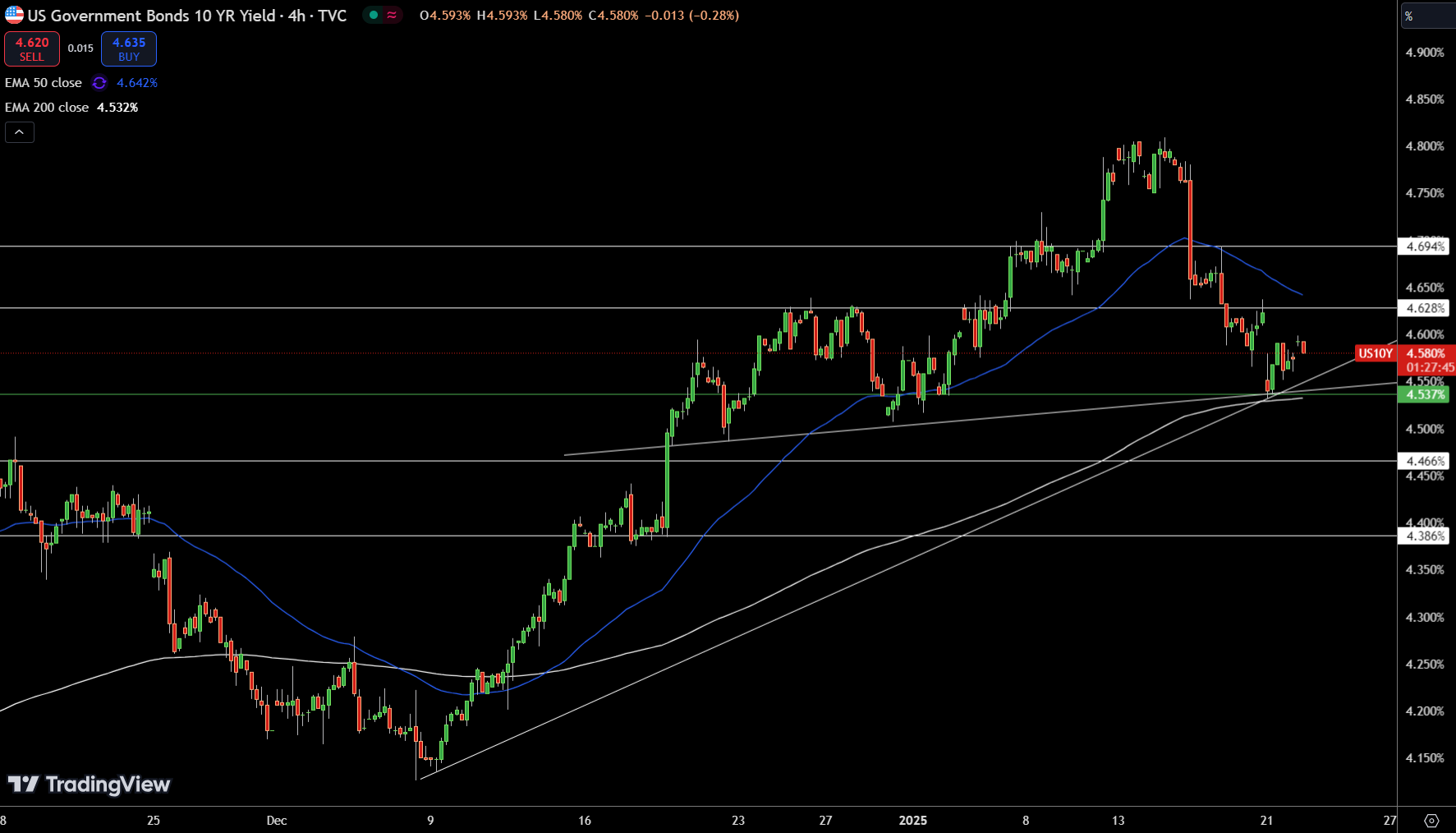Select the EMA 200 close legend label
Screen dimensions: 1456x833
click(x=47, y=108)
